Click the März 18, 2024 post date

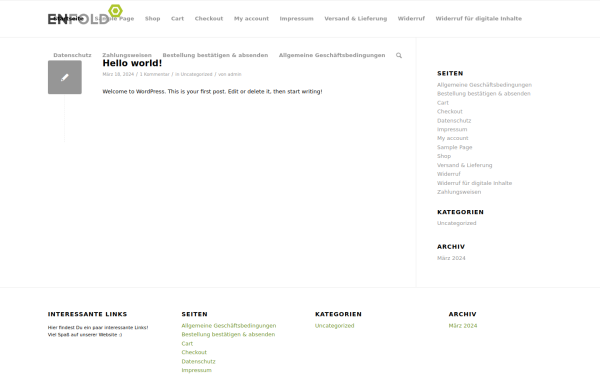click(x=118, y=74)
